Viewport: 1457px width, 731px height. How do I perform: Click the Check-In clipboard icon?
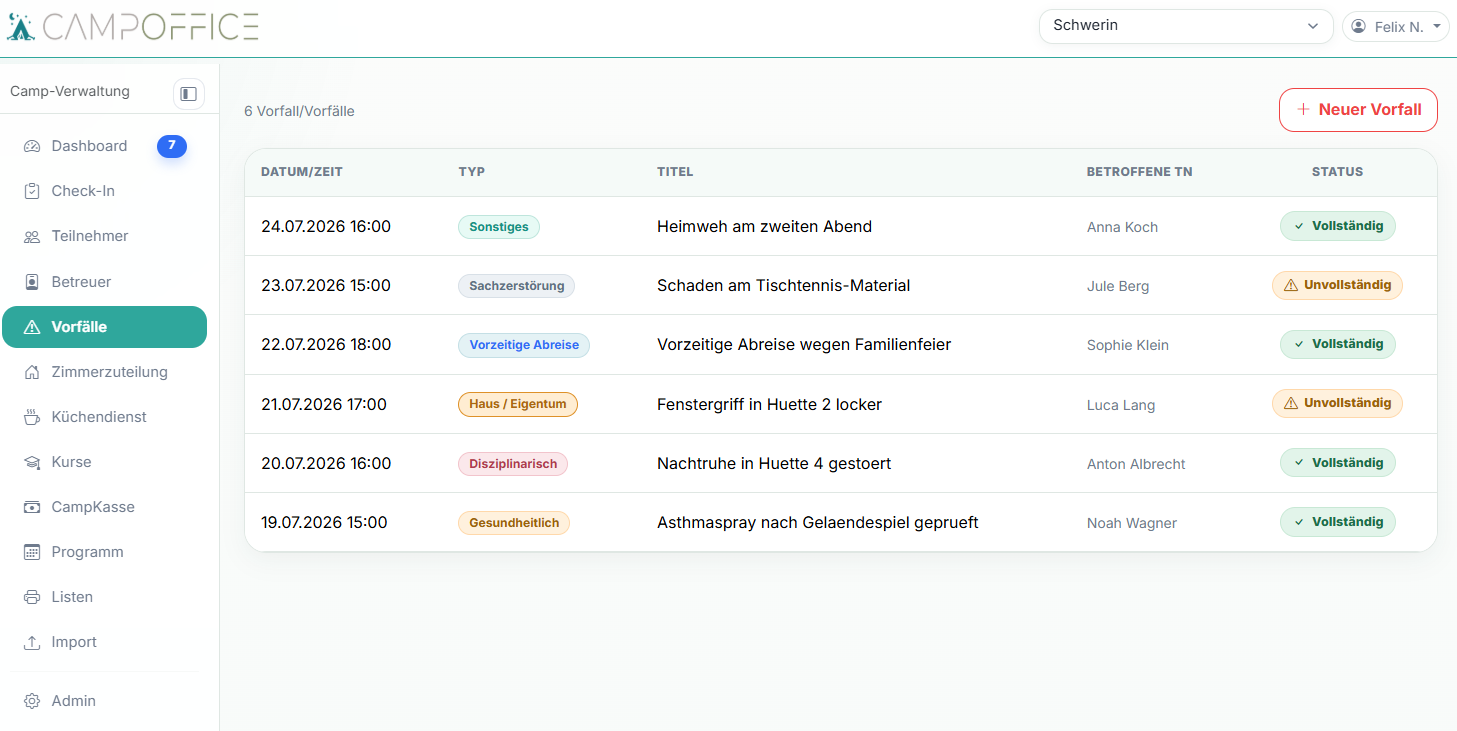32,191
